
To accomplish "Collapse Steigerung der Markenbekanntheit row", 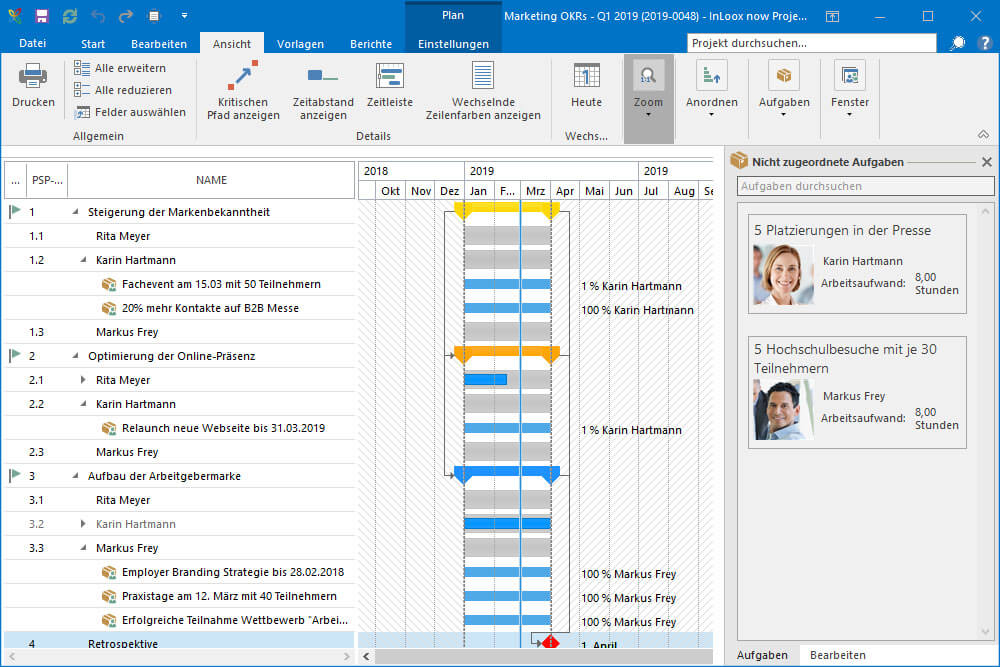I will (75, 212).
